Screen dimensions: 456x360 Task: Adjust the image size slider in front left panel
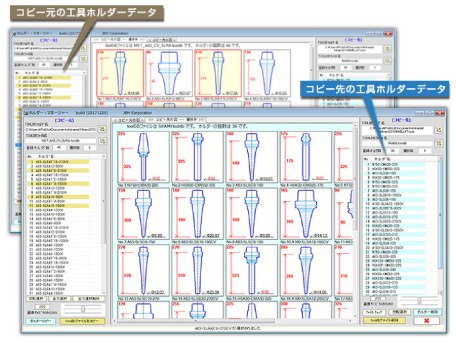83,309
